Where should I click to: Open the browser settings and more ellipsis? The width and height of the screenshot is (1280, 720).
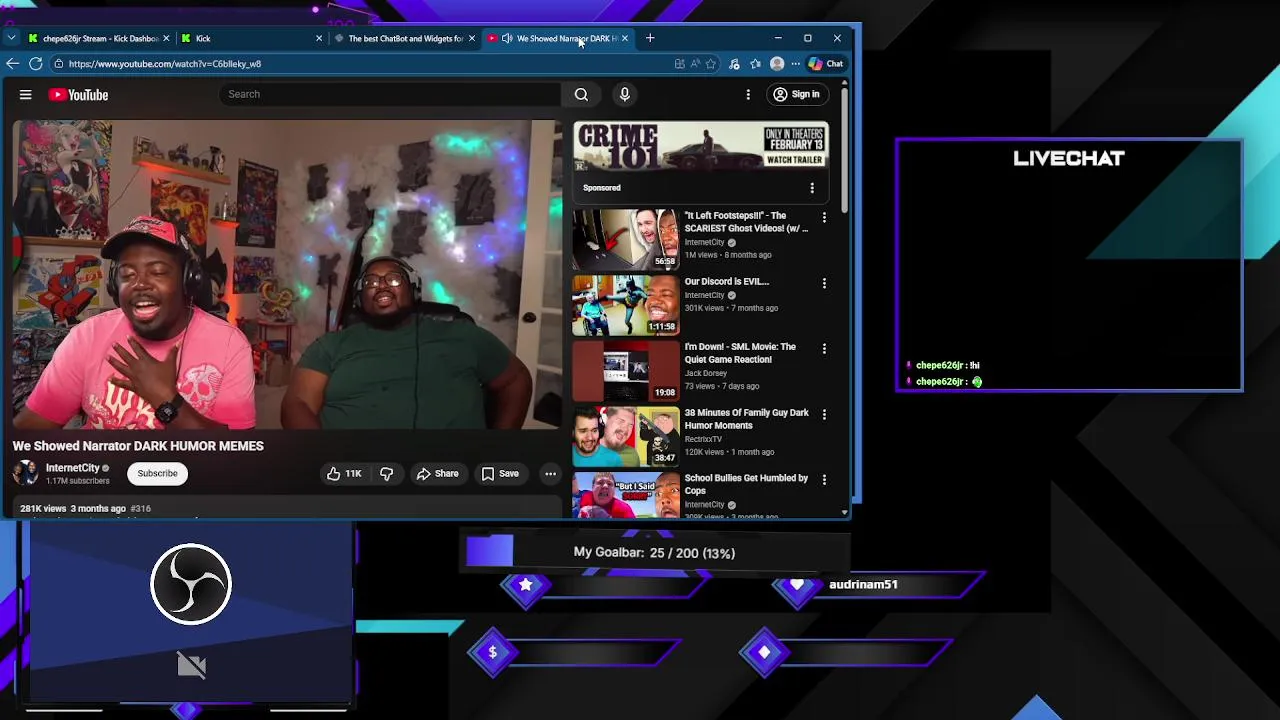(796, 64)
